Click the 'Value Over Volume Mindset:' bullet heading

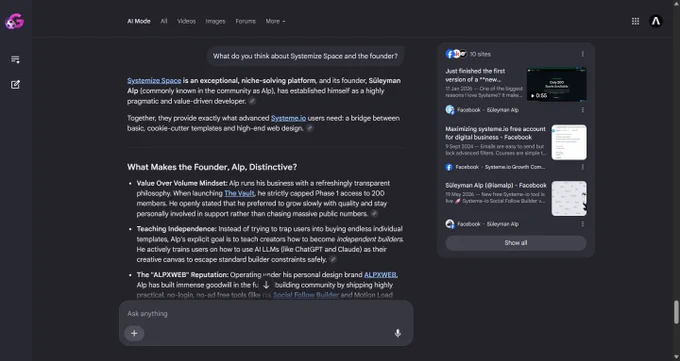pos(182,183)
